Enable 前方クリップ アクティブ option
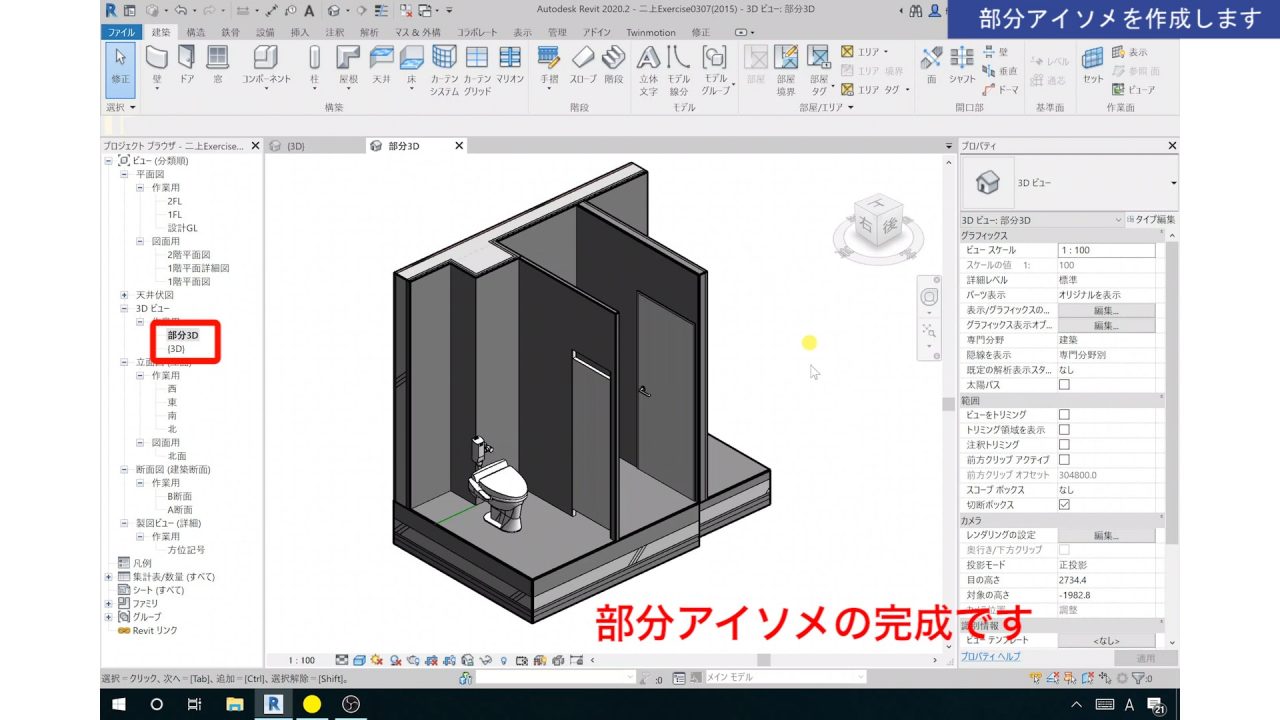 tap(1064, 459)
